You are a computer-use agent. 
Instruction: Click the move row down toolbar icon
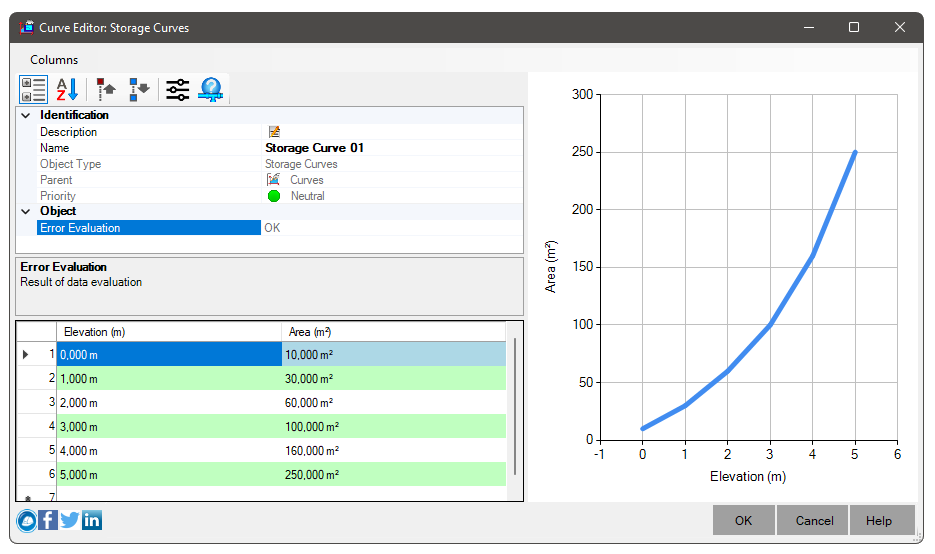coord(140,89)
